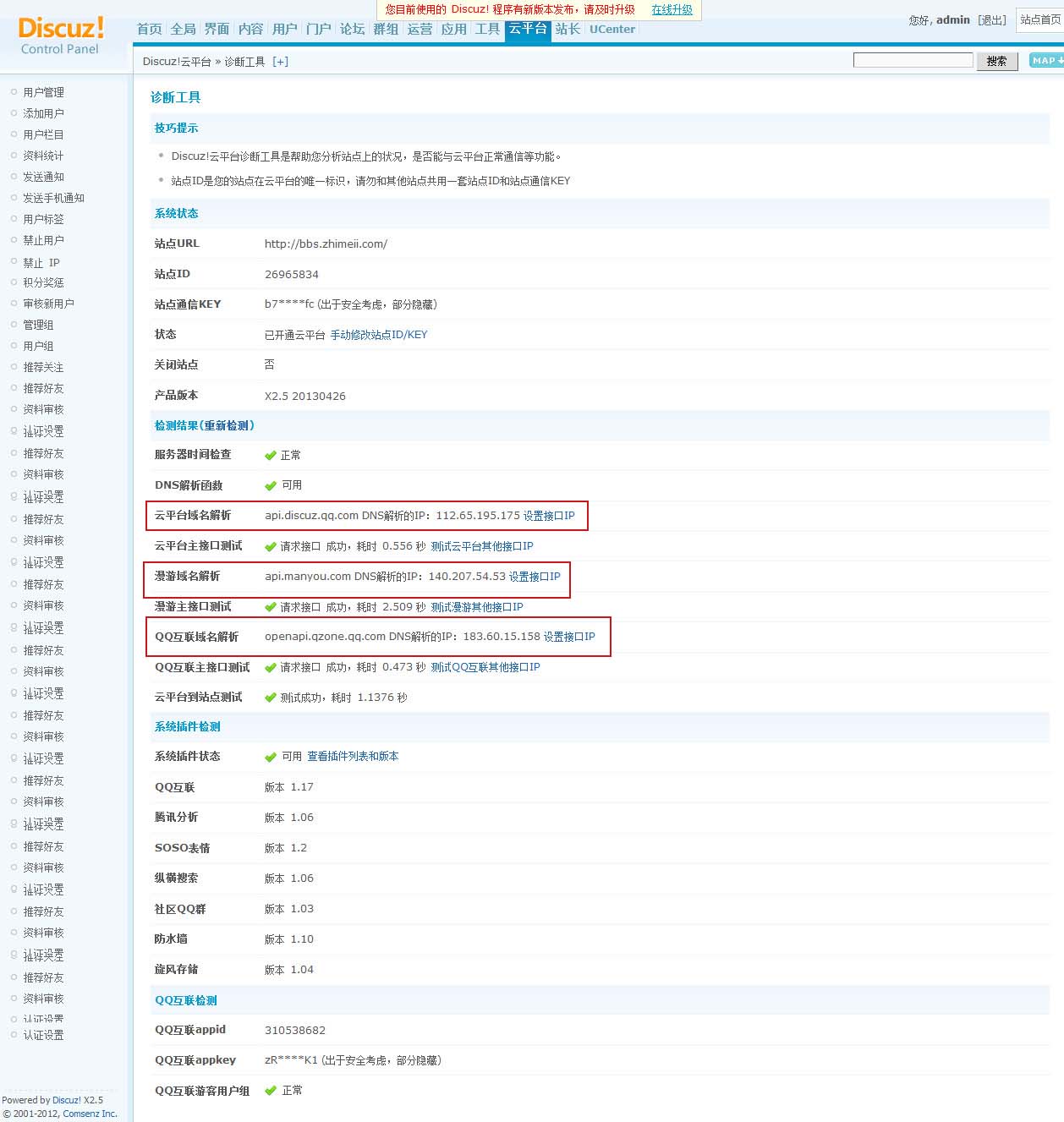Focus the search input field
Image resolution: width=1064 pixels, height=1122 pixels.
[x=913, y=60]
